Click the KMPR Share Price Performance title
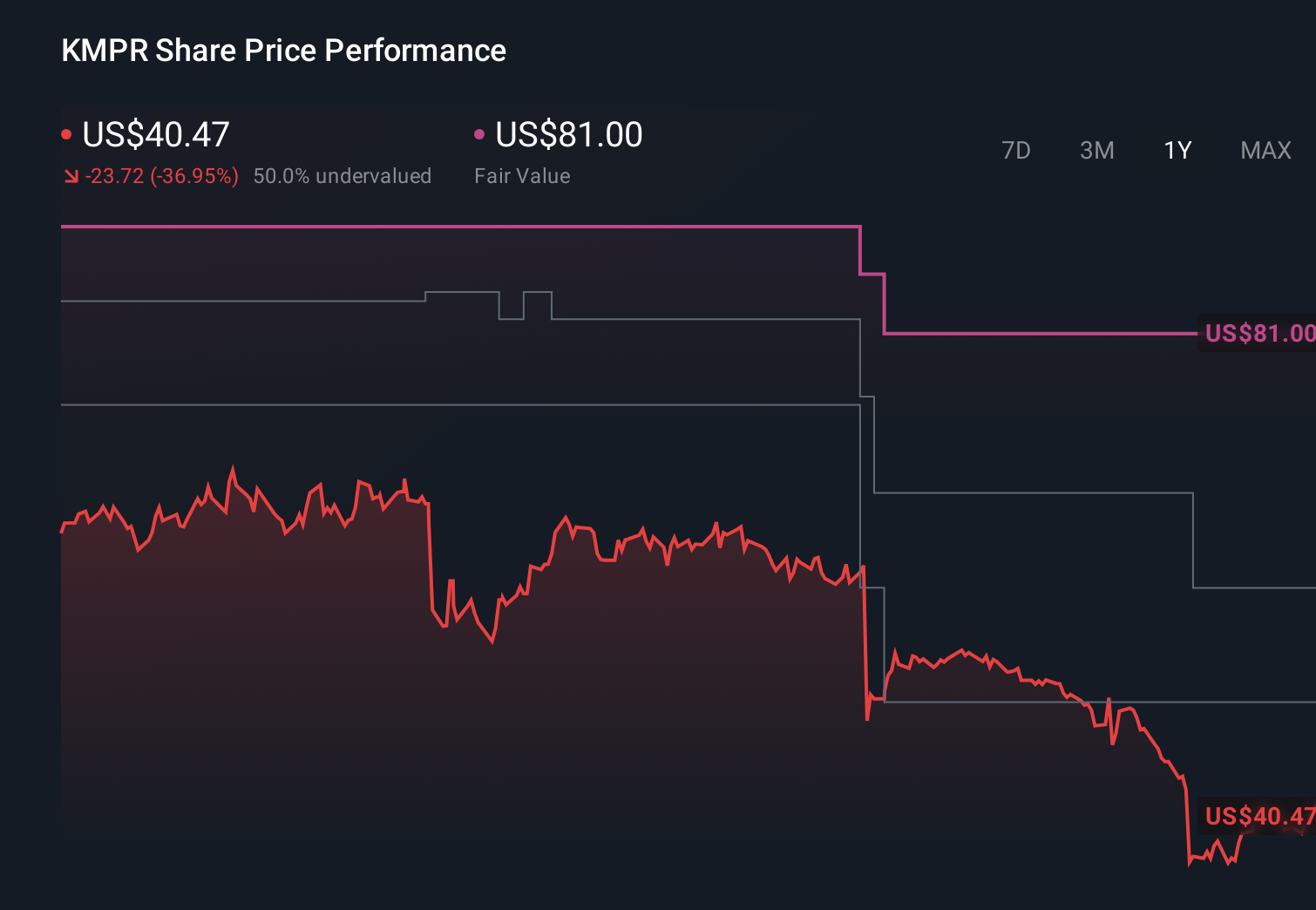The image size is (1316, 910). point(282,51)
